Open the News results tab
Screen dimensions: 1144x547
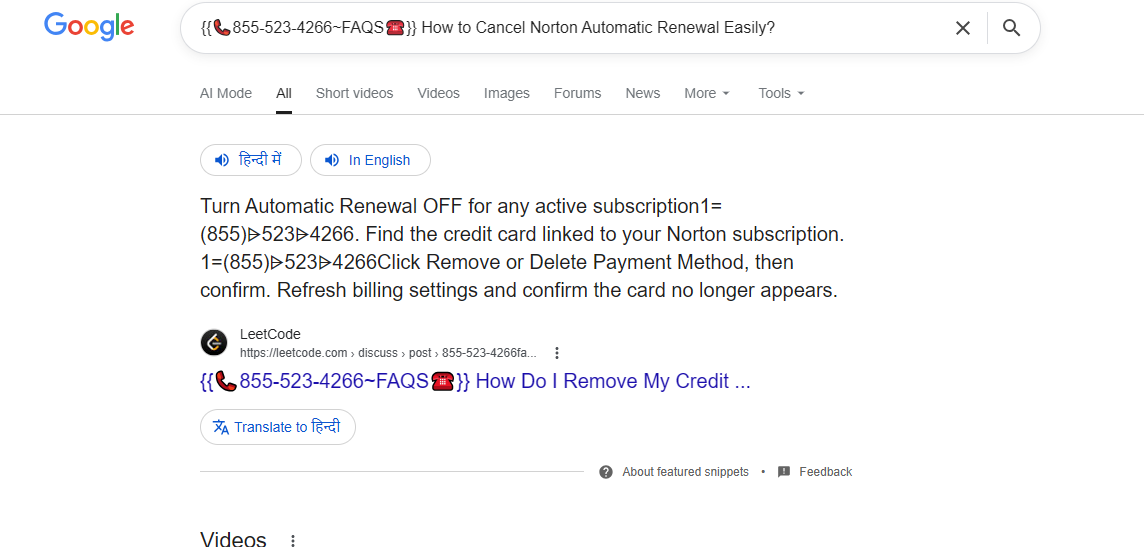pyautogui.click(x=643, y=93)
